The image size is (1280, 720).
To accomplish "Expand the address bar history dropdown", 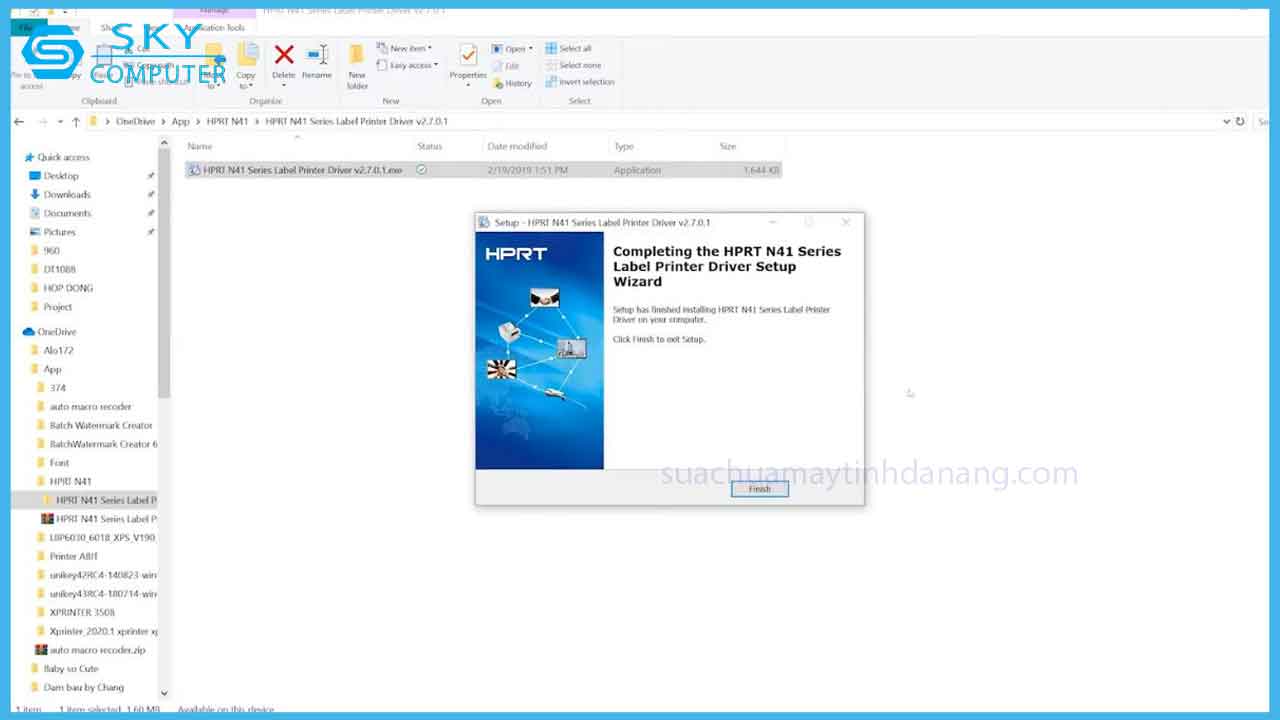I will click(x=1227, y=122).
